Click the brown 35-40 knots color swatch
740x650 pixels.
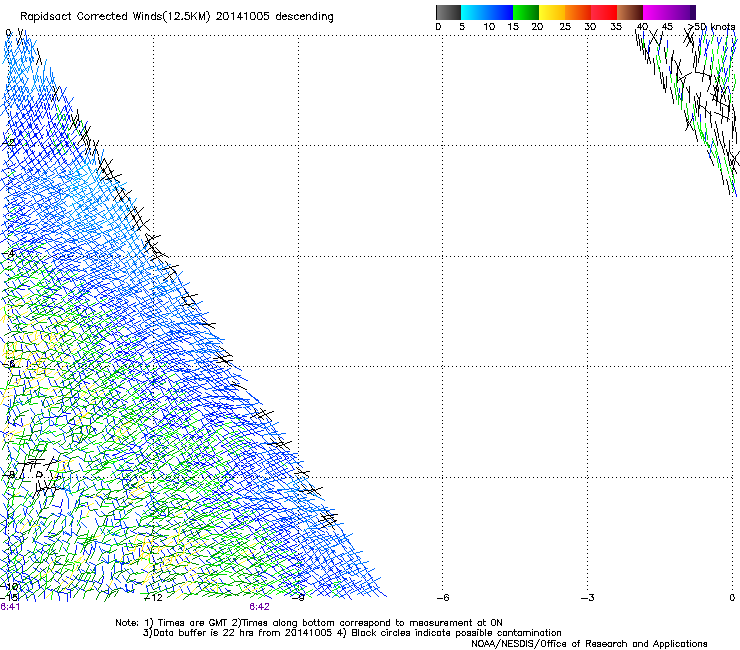pos(630,12)
